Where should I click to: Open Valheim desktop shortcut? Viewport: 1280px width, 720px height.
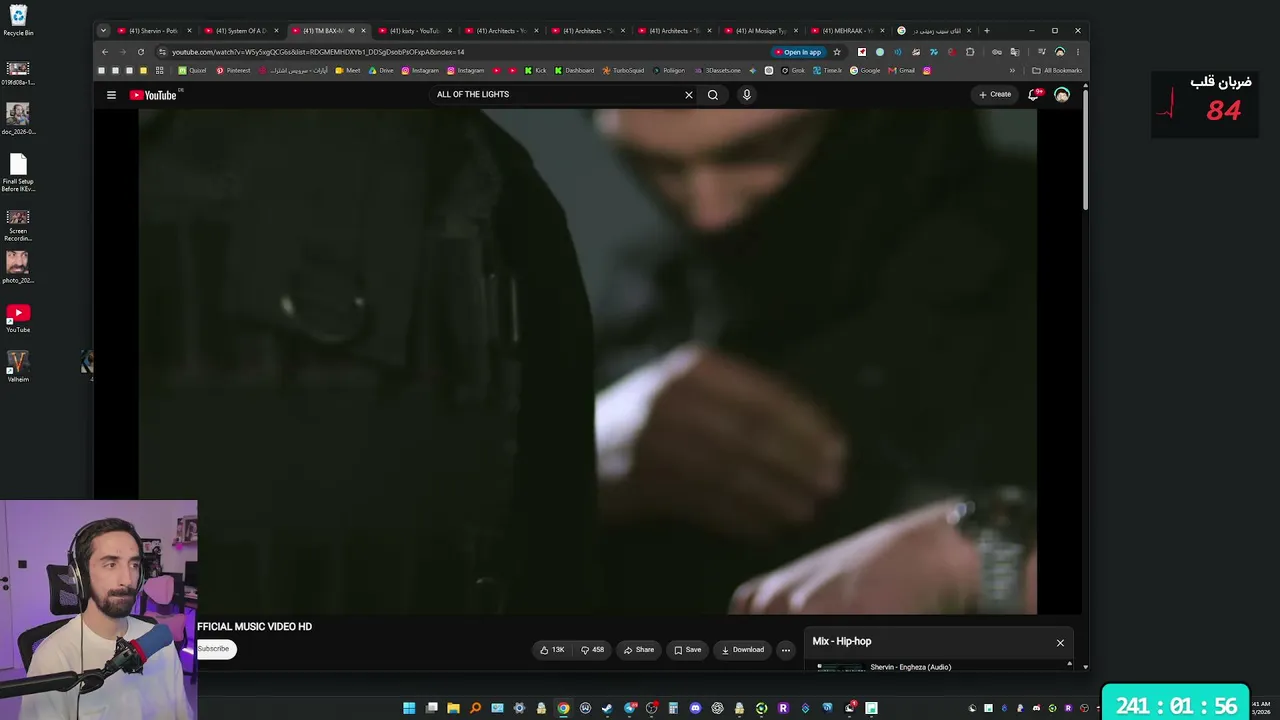(18, 366)
